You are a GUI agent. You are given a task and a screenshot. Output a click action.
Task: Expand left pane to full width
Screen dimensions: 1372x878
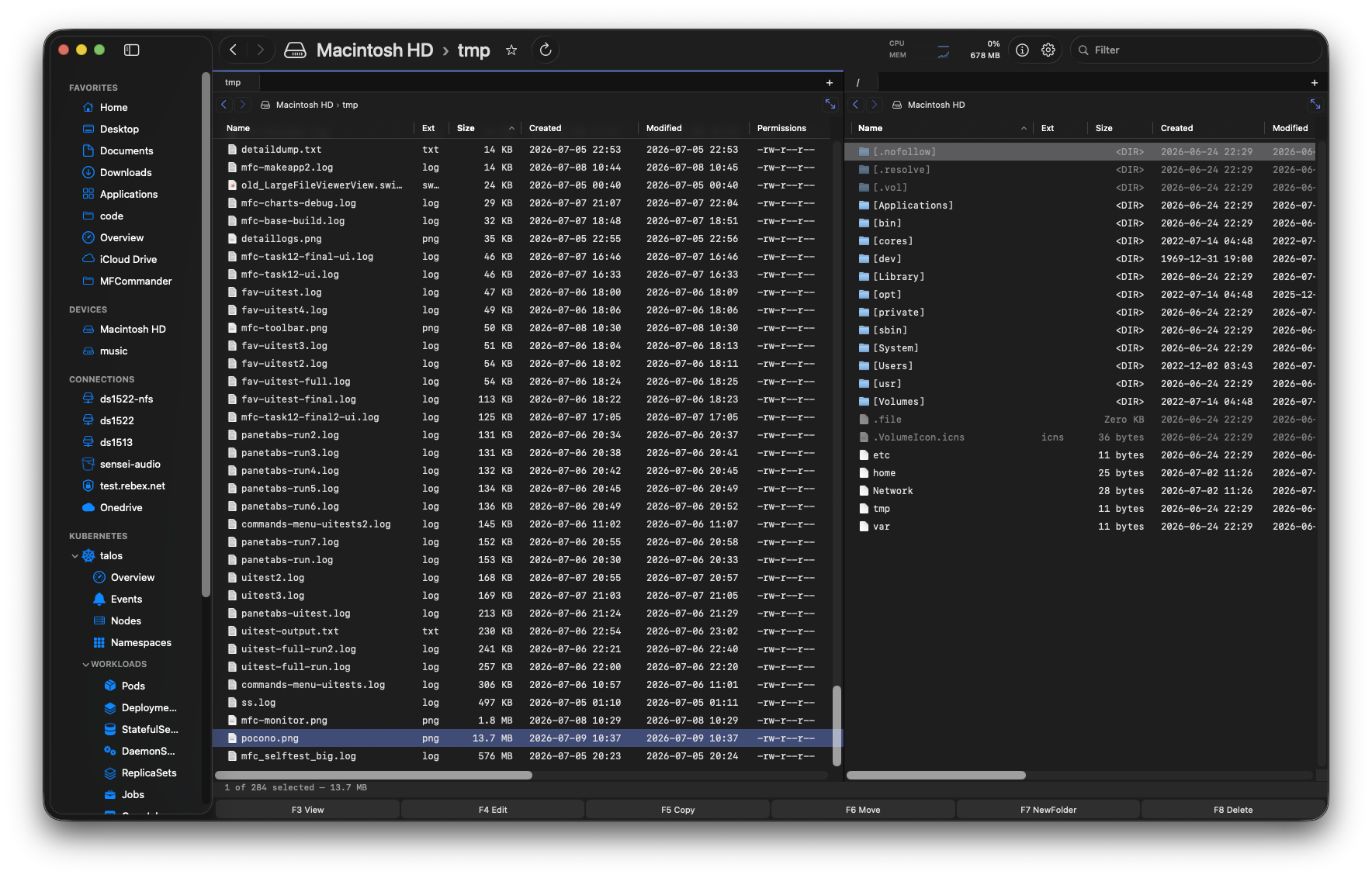click(830, 104)
